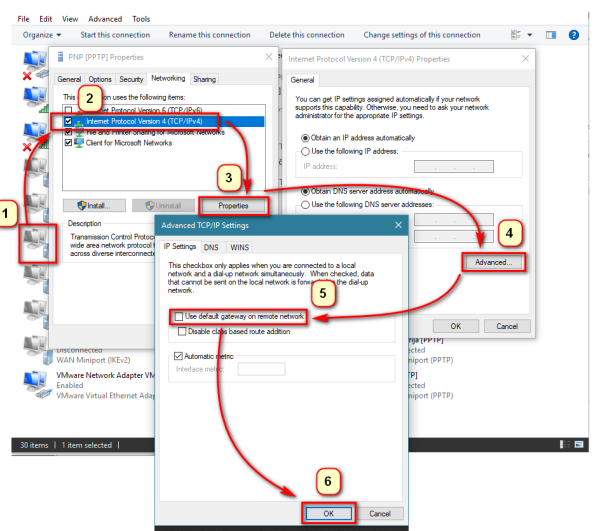Click the Interface metric input field
The width and height of the screenshot is (600, 531).
pyautogui.click(x=256, y=369)
